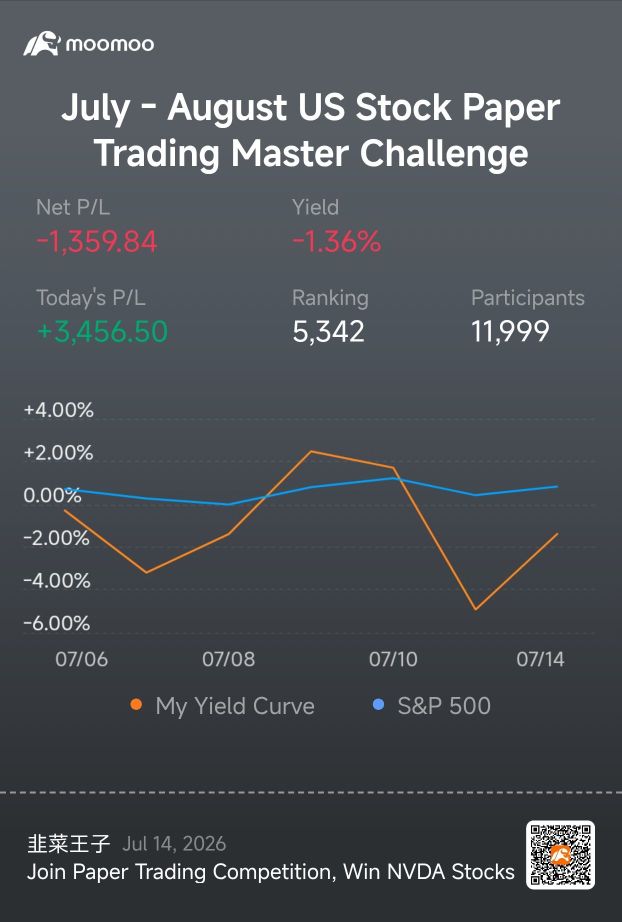Viewport: 622px width, 922px height.
Task: Click the Net P/L value -1,359.84
Action: [97, 242]
